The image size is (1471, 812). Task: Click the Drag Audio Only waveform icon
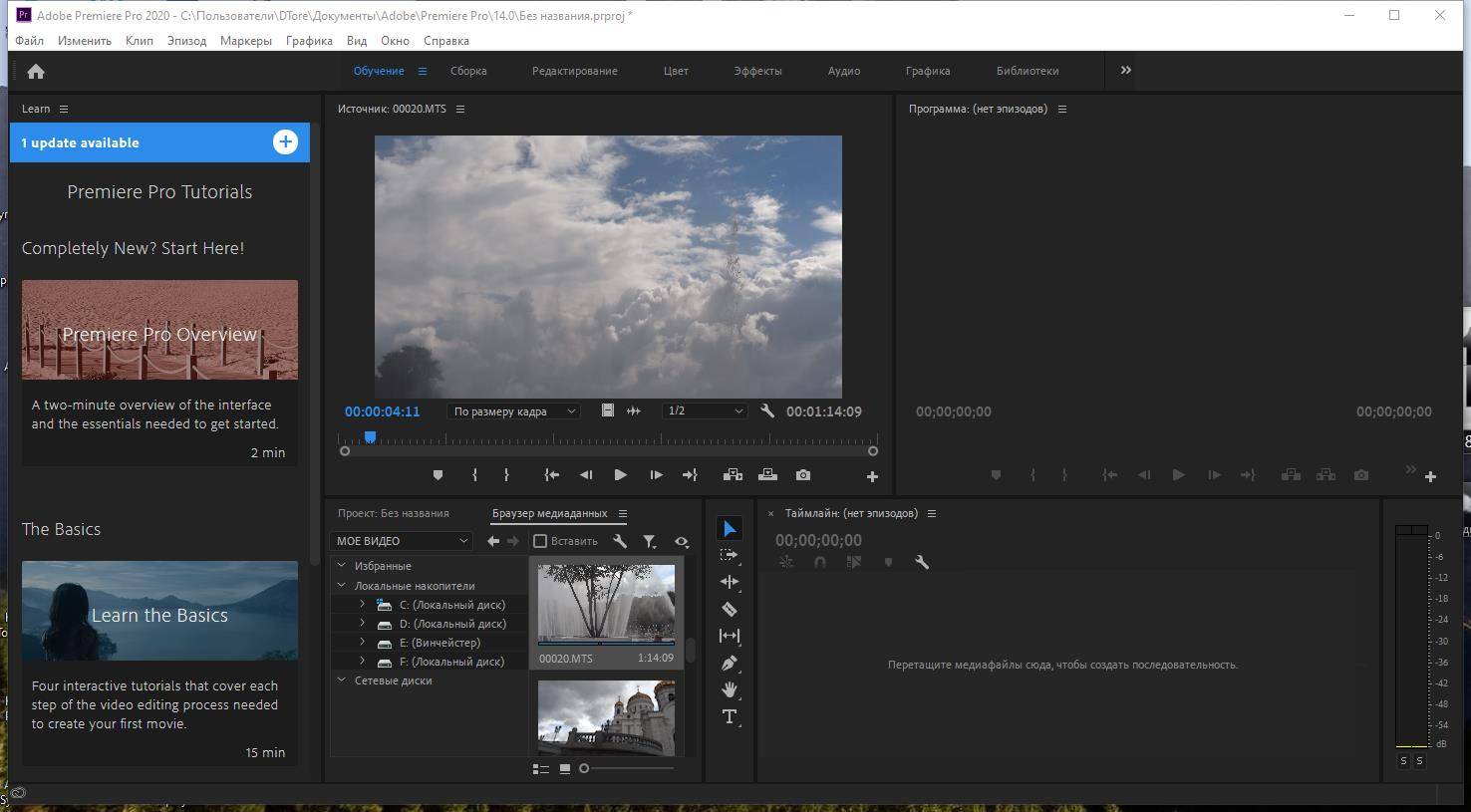(633, 410)
